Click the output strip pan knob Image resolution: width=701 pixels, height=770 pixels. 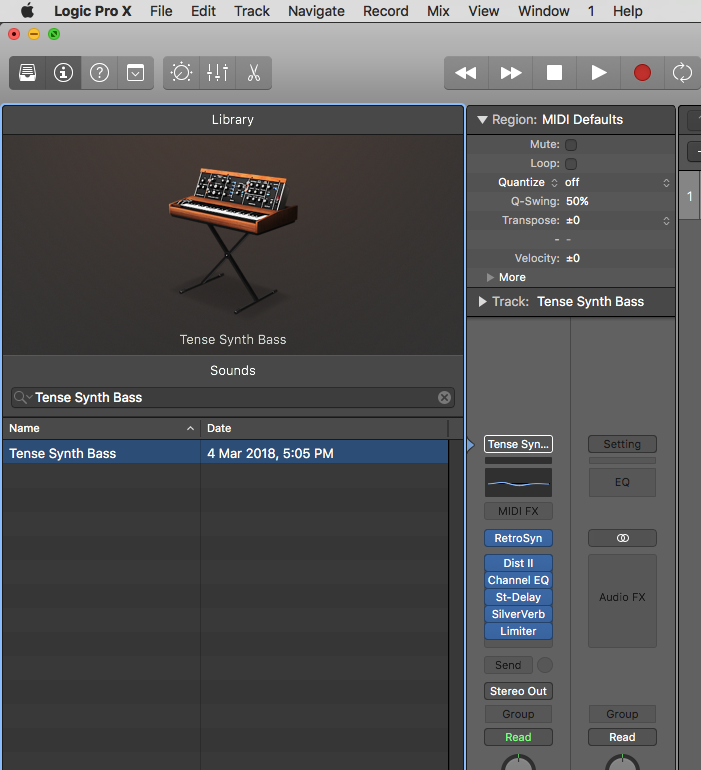click(x=622, y=763)
